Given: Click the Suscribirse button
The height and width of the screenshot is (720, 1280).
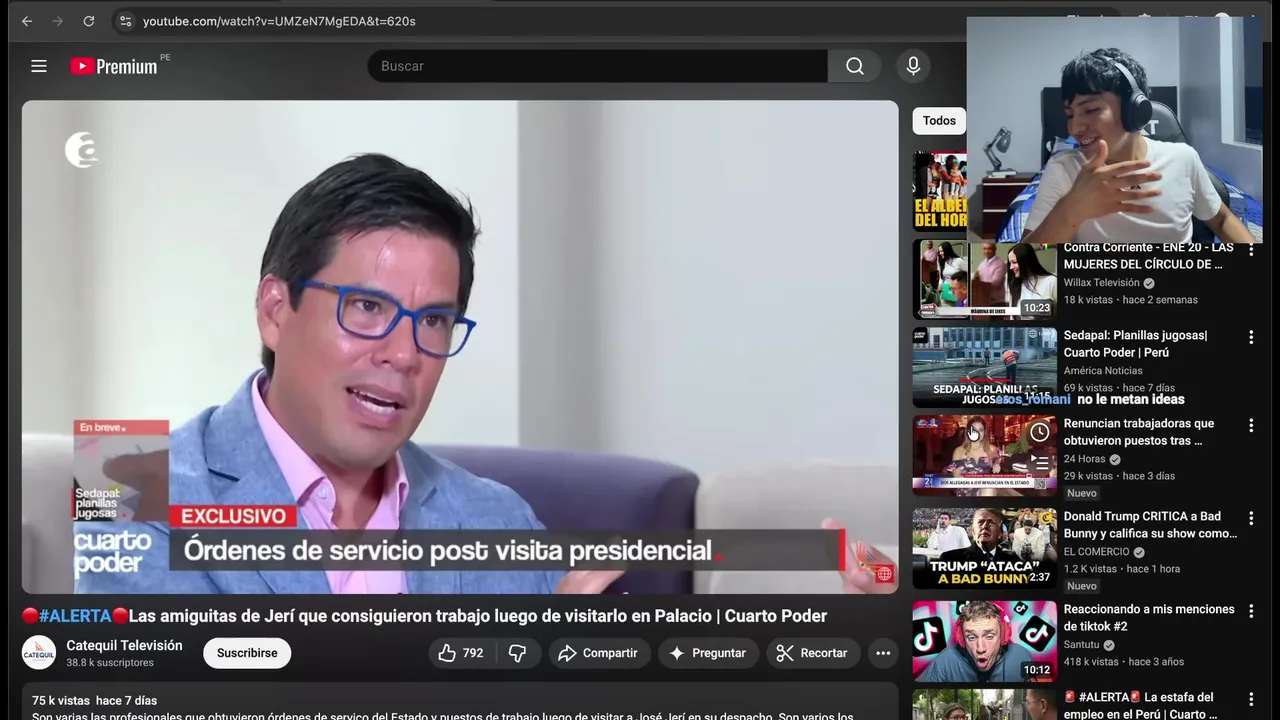Looking at the screenshot, I should point(247,653).
